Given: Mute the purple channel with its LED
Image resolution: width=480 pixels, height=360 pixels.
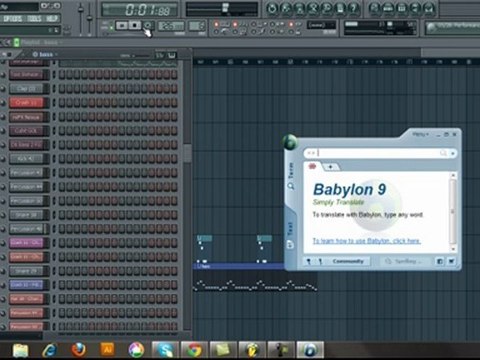Looking at the screenshot, I should pyautogui.click(x=3, y=243).
